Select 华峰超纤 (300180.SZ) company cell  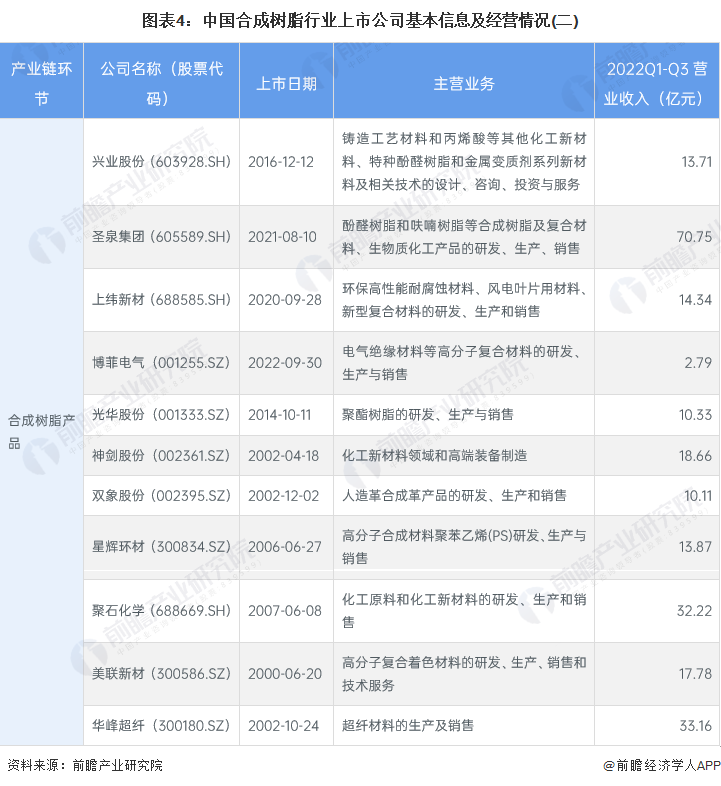point(160,725)
